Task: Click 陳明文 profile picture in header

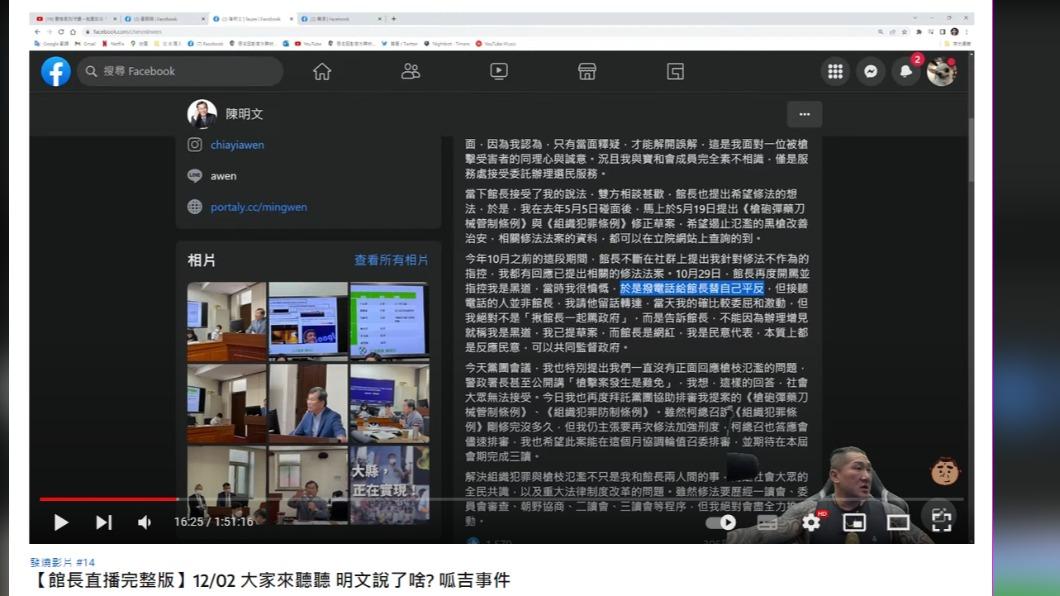Action: (202, 114)
